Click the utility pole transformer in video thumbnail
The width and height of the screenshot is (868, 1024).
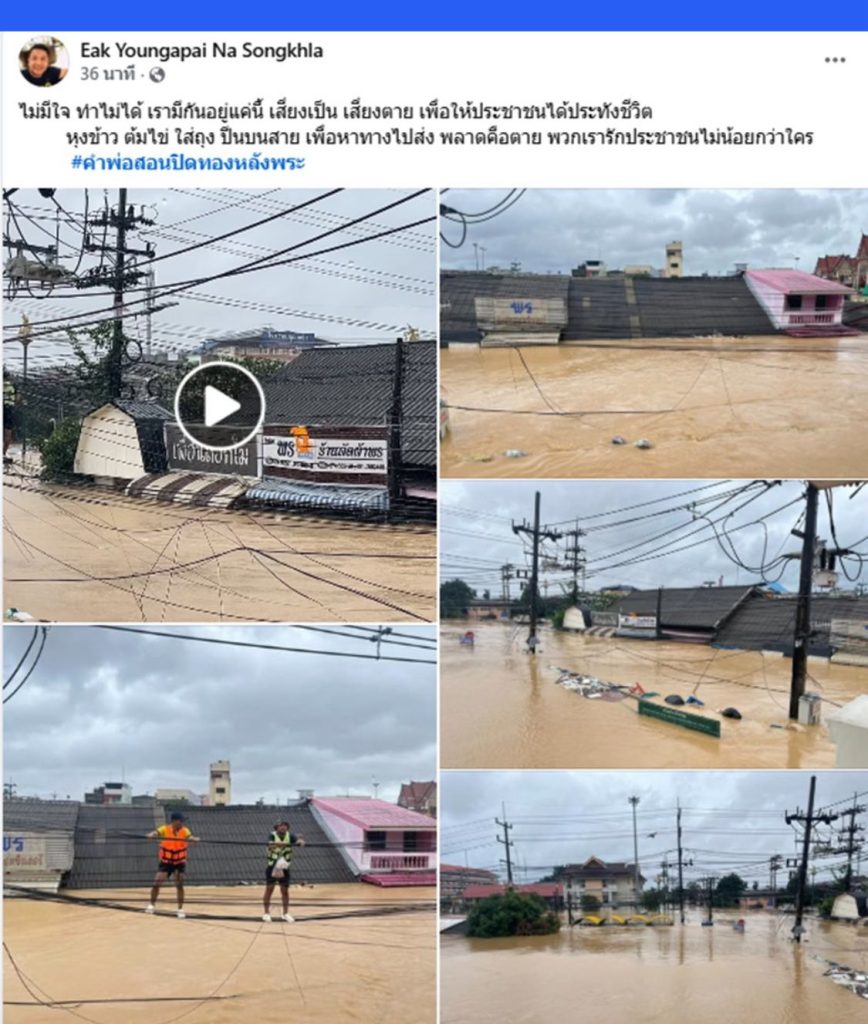(x=34, y=266)
